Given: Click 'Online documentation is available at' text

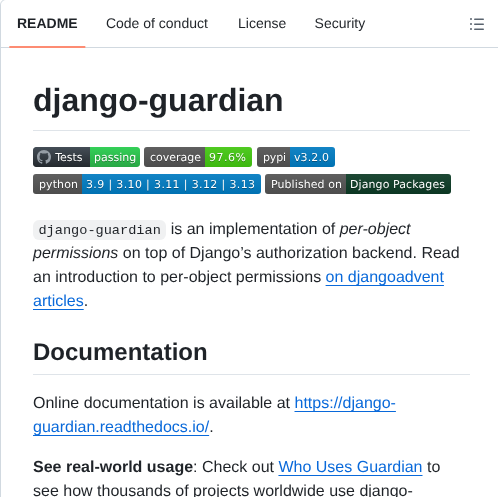Looking at the screenshot, I should coord(162,403).
